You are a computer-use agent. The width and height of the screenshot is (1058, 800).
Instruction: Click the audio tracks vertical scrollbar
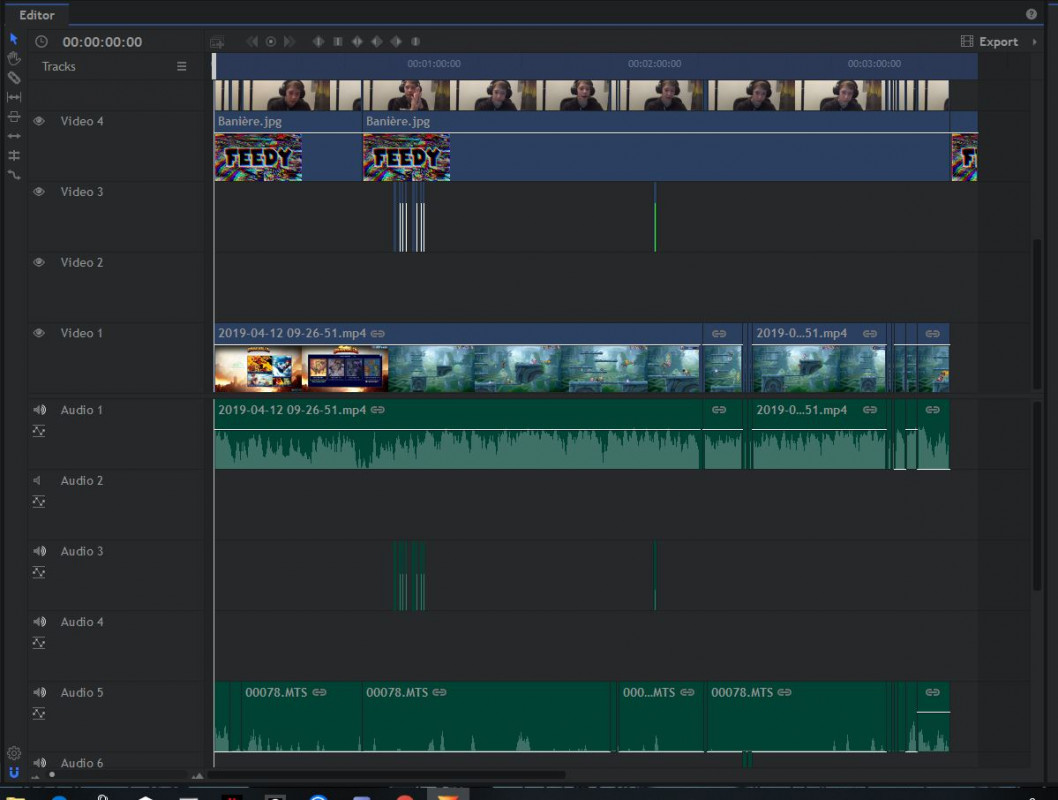[x=1036, y=496]
